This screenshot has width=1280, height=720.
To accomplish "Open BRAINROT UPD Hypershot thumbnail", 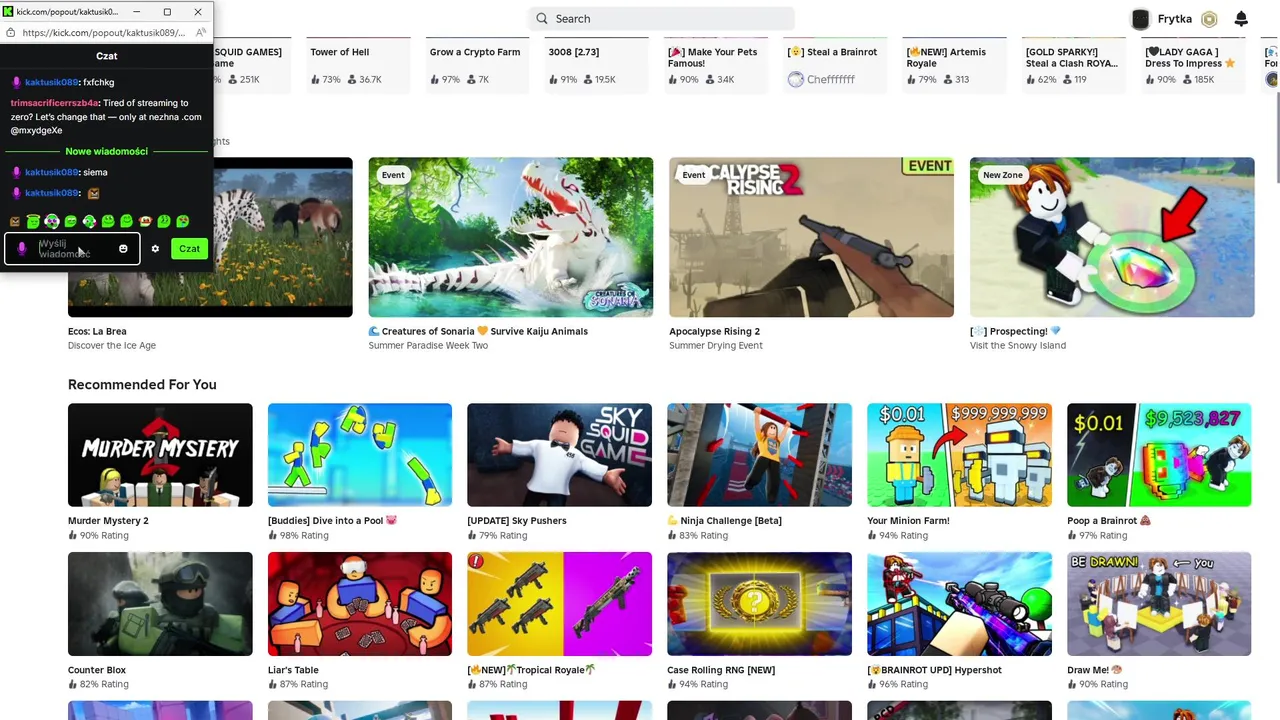I will tap(959, 604).
